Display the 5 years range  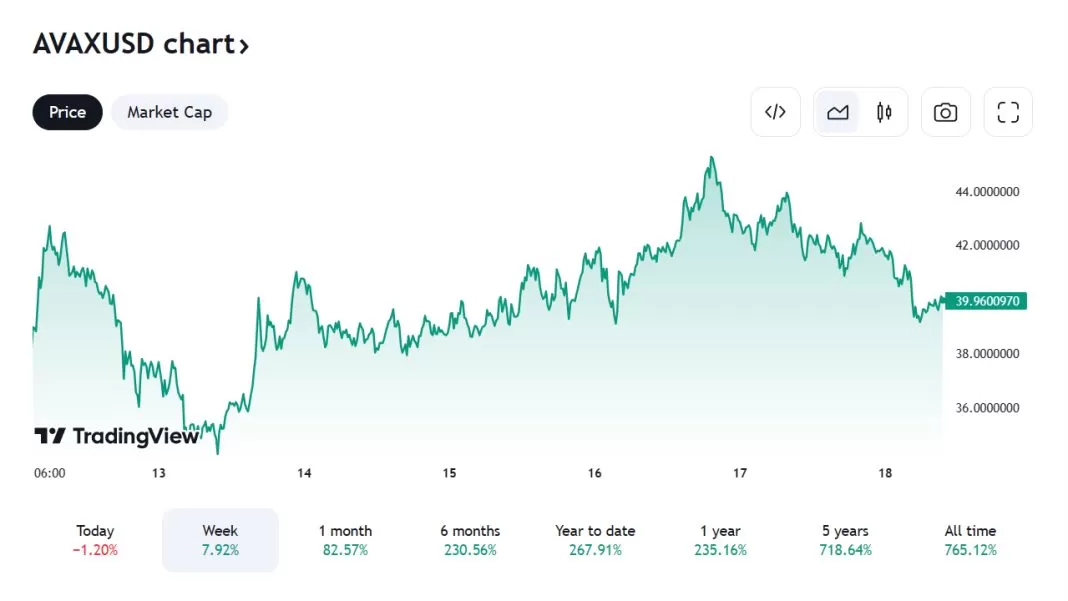click(845, 540)
